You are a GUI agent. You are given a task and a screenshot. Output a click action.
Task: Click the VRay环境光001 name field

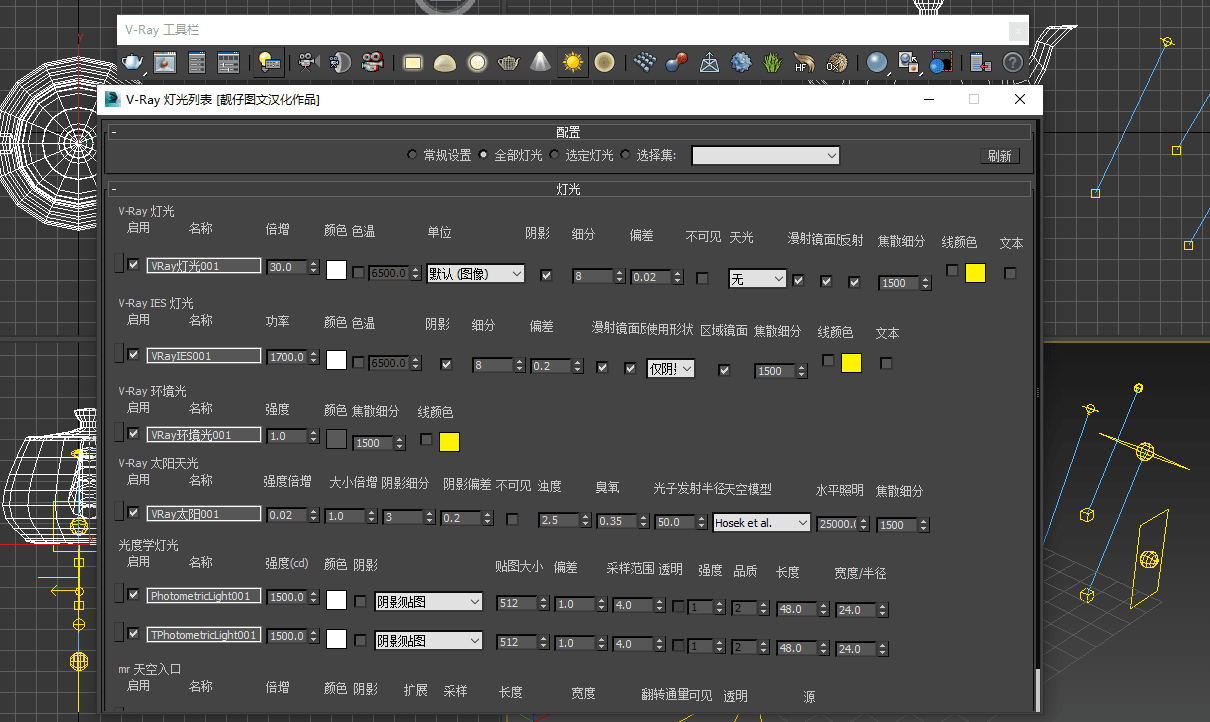tap(204, 435)
